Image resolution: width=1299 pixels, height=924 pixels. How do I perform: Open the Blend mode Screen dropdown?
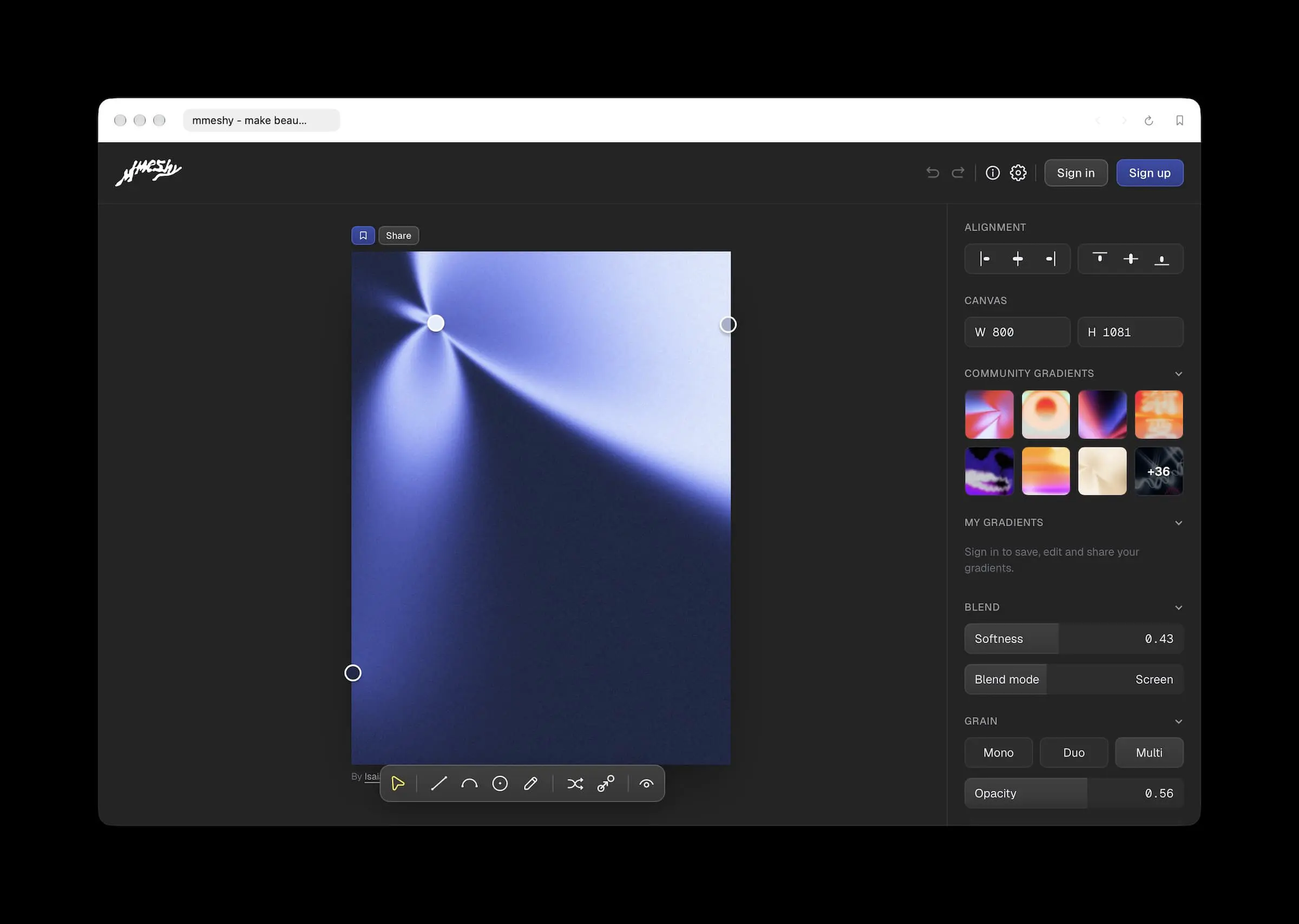point(1074,679)
